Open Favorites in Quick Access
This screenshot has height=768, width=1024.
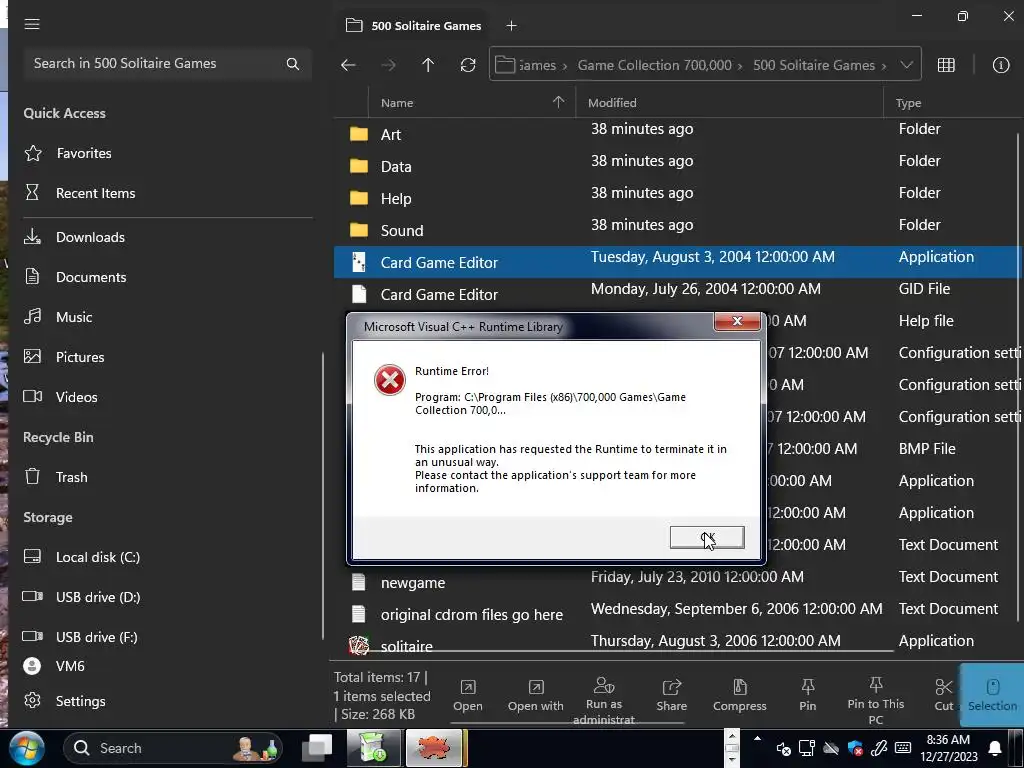[84, 153]
